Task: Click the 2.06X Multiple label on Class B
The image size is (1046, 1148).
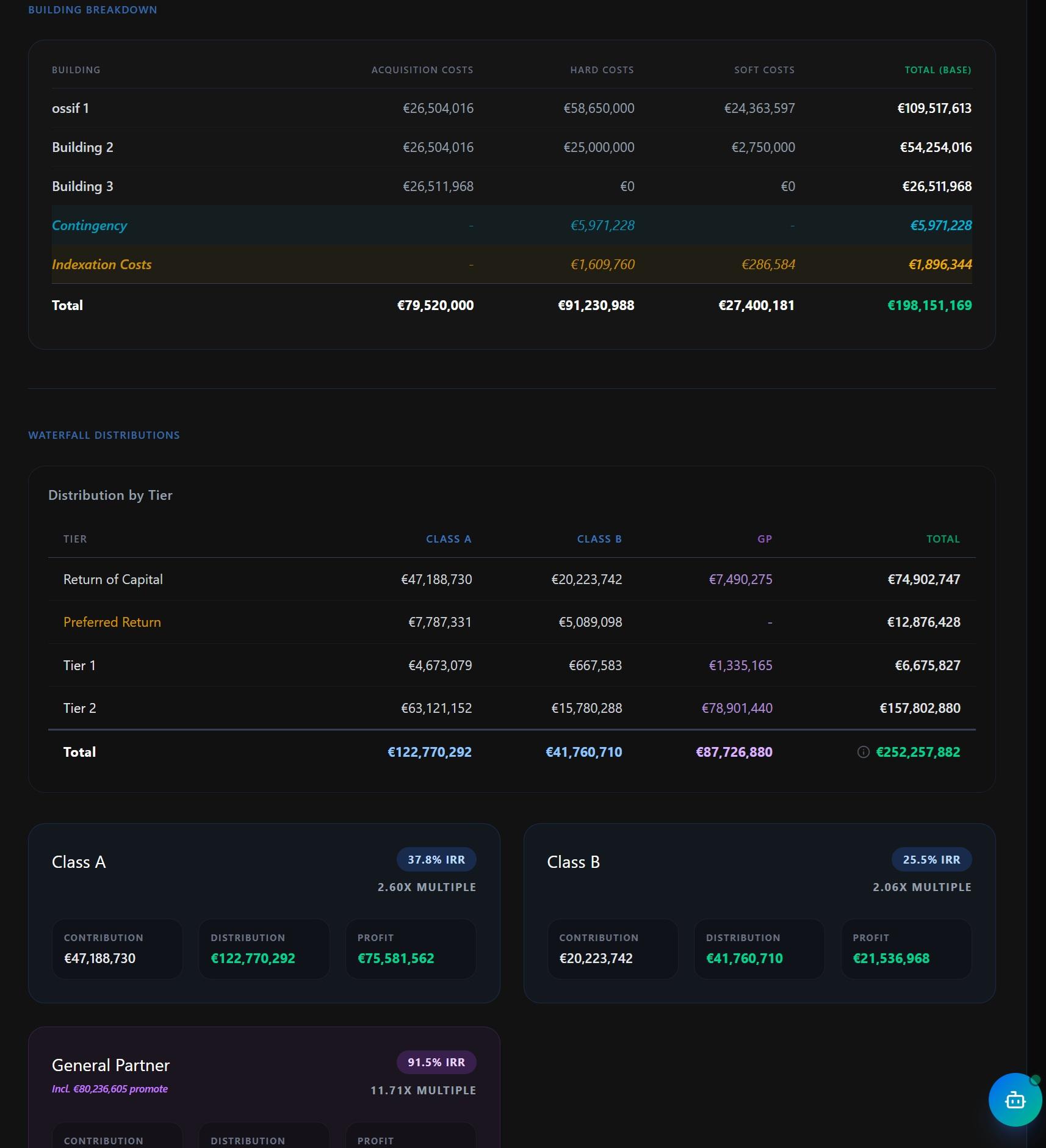Action: 922,887
